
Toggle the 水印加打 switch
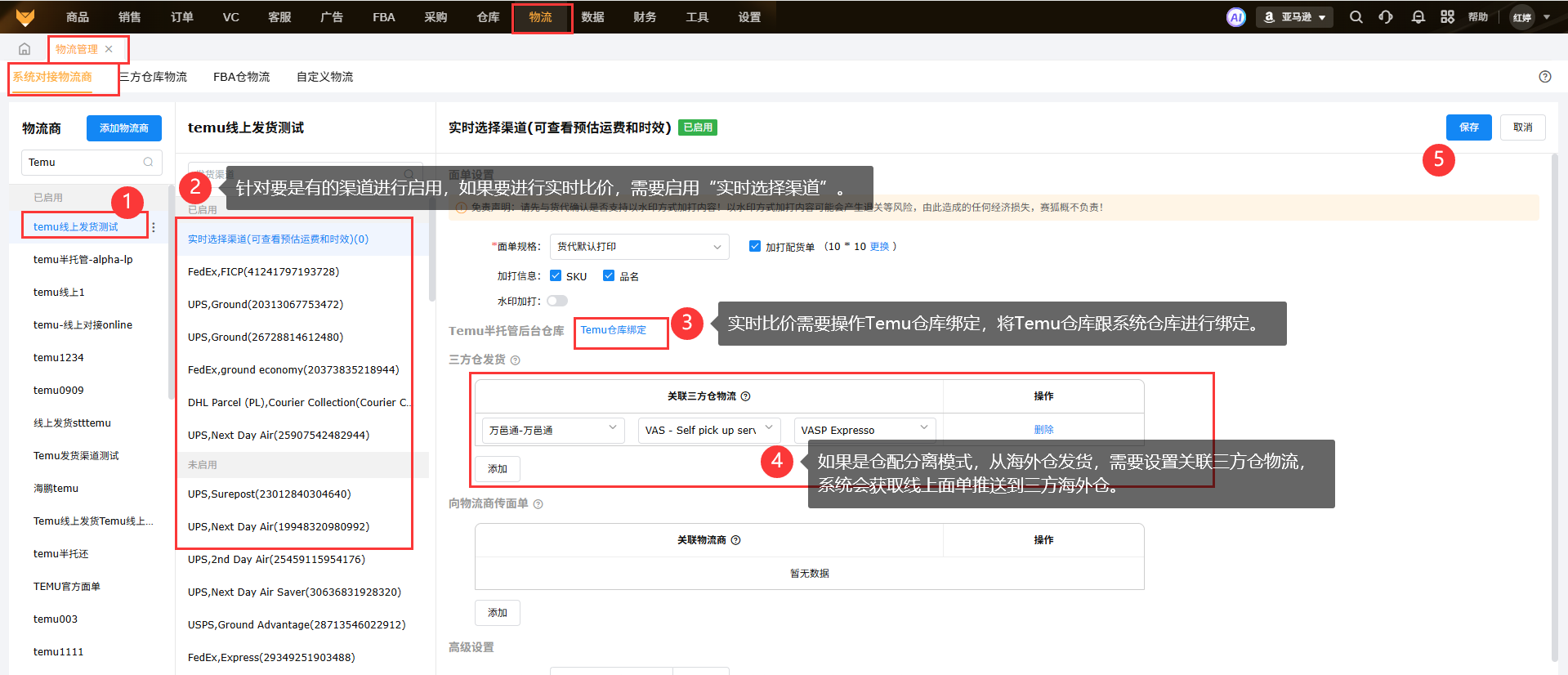pyautogui.click(x=557, y=301)
